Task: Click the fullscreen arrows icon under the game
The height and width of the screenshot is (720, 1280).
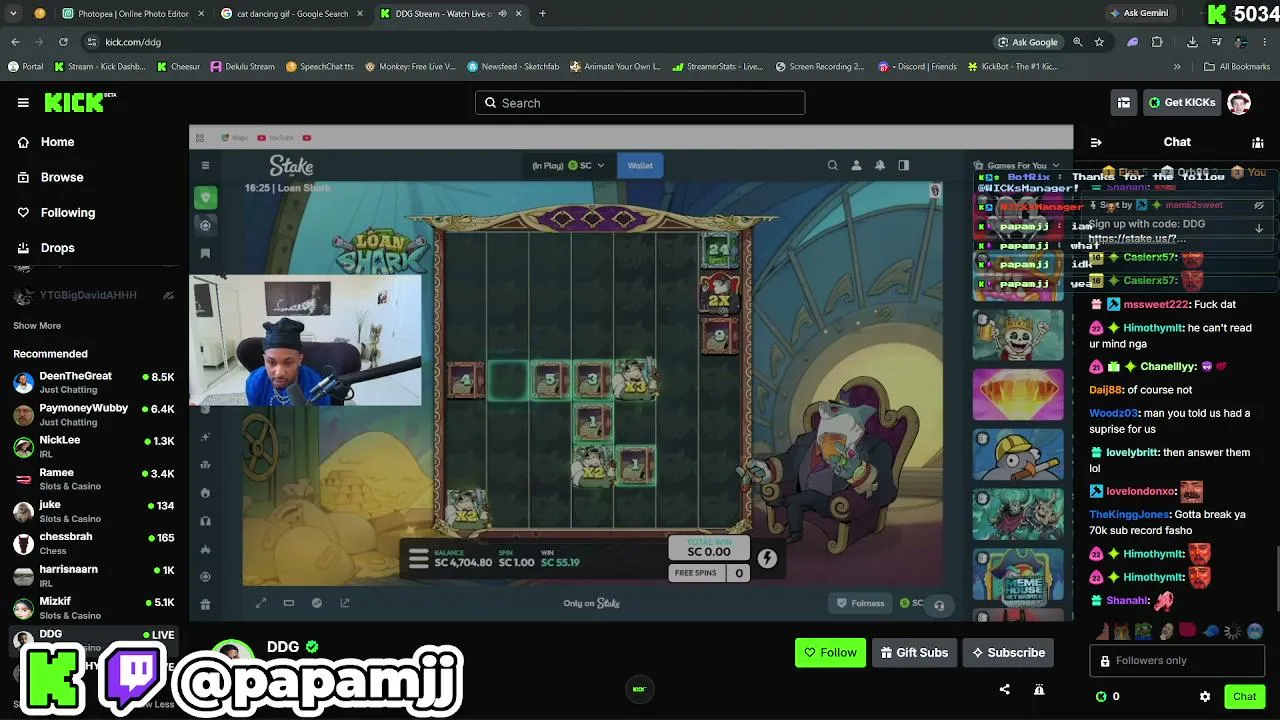Action: tap(261, 603)
